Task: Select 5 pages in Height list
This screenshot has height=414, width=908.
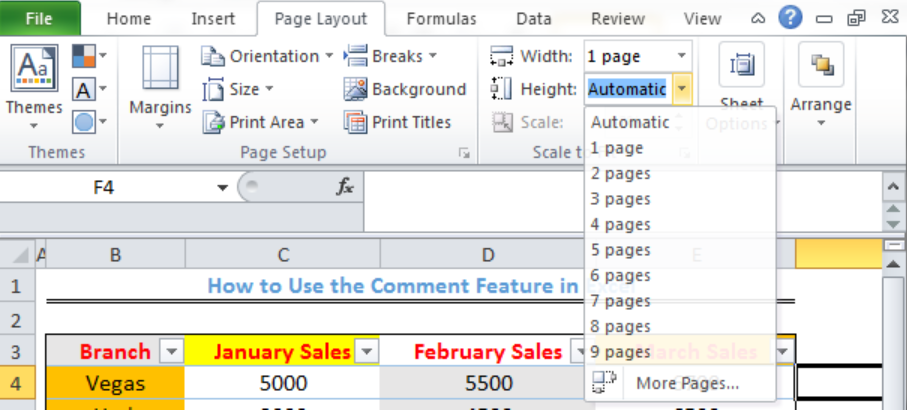Action: [680, 250]
